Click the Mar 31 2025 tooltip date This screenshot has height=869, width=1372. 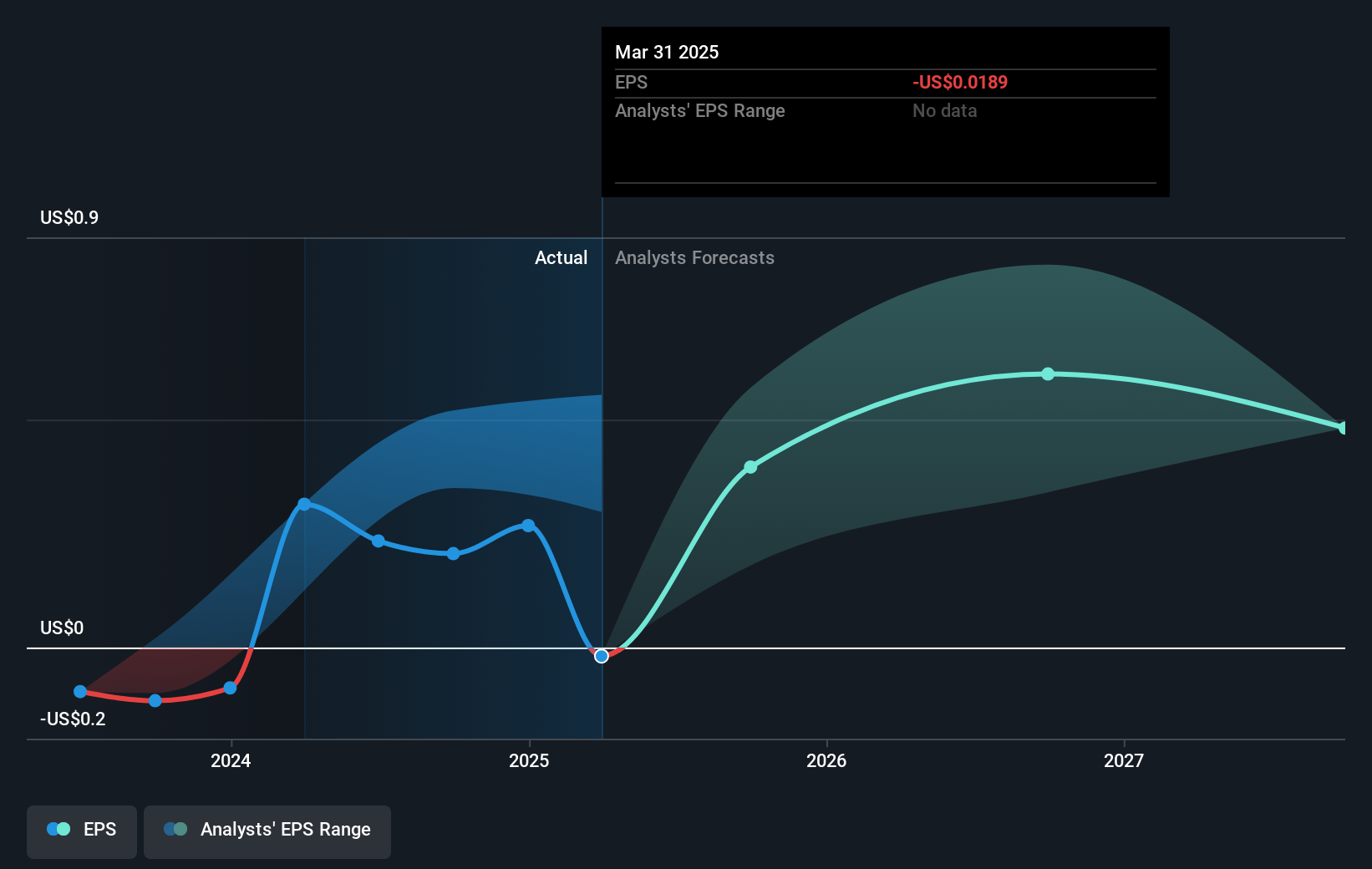click(667, 53)
